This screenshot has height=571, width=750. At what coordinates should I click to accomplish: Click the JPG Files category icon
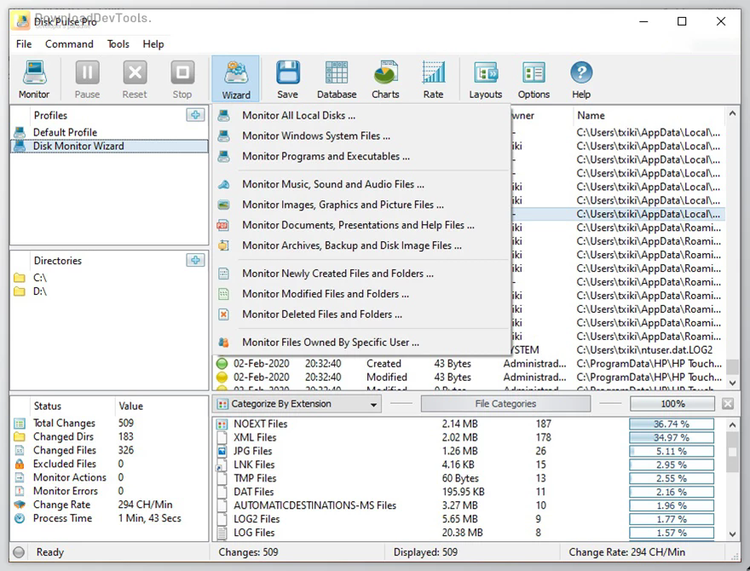(x=222, y=451)
